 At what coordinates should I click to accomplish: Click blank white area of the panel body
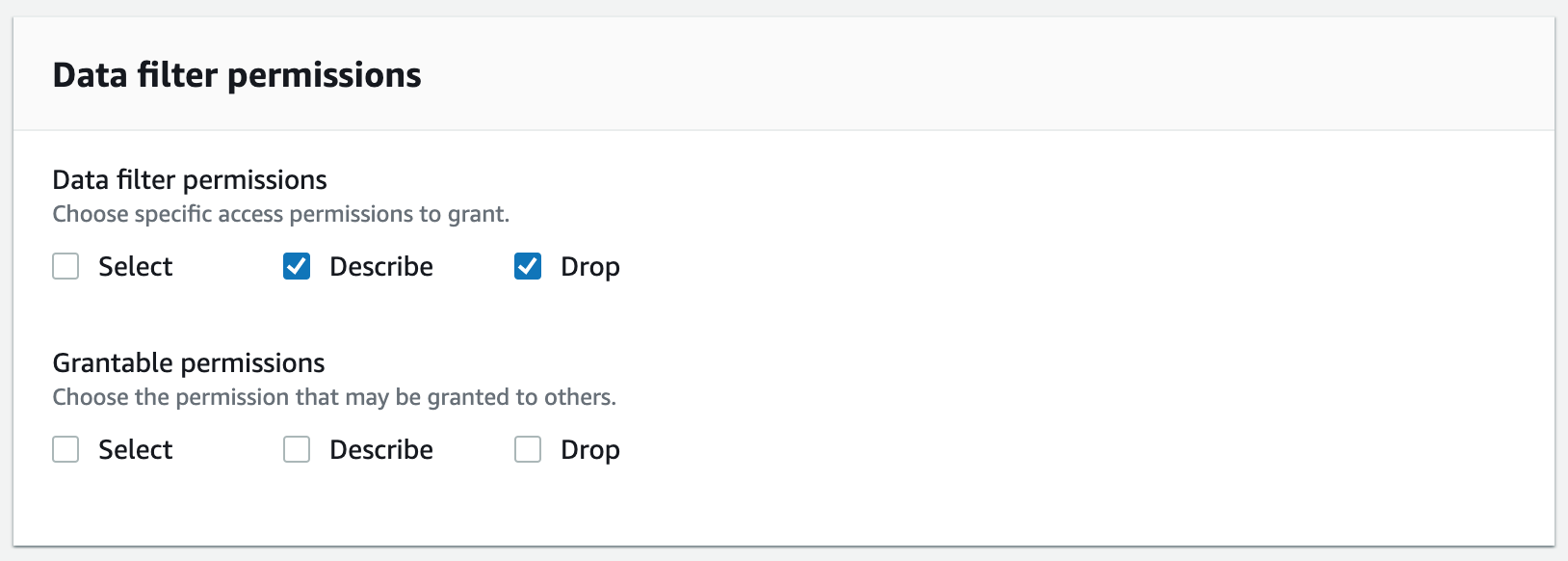click(1059, 337)
